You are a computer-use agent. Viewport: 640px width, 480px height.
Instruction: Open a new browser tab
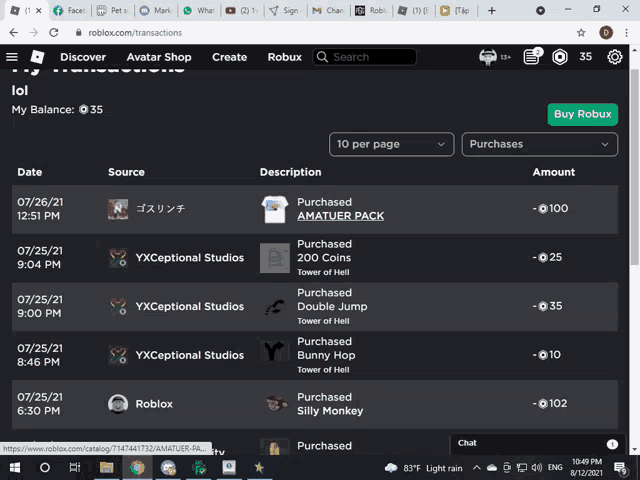coord(492,11)
